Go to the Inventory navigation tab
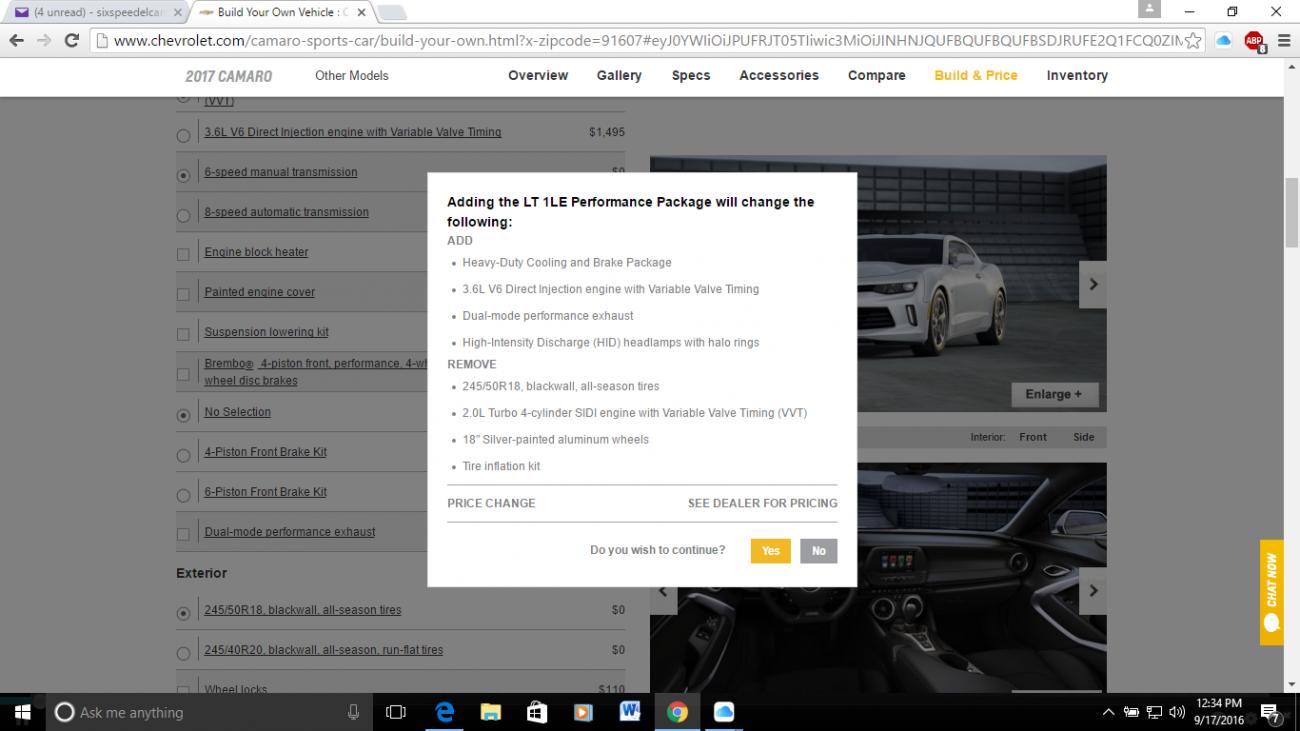Viewport: 1300px width, 731px height. pyautogui.click(x=1077, y=76)
